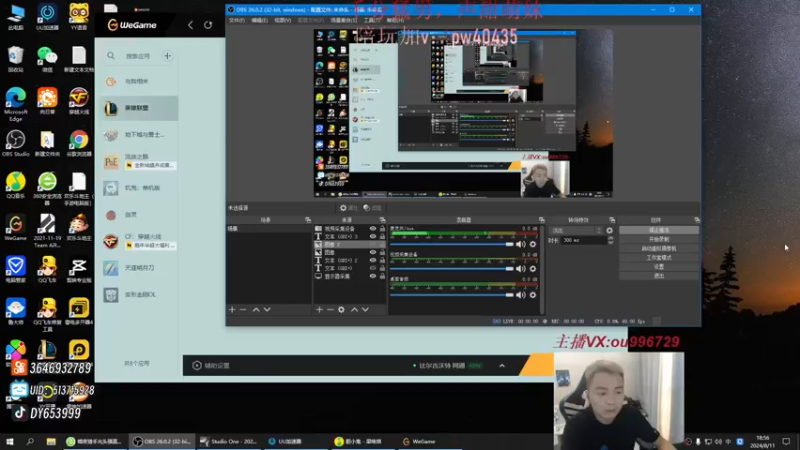Viewport: 800px width, 450px height.
Task: Toggle lock on 显示器采集 source
Action: pos(382,276)
